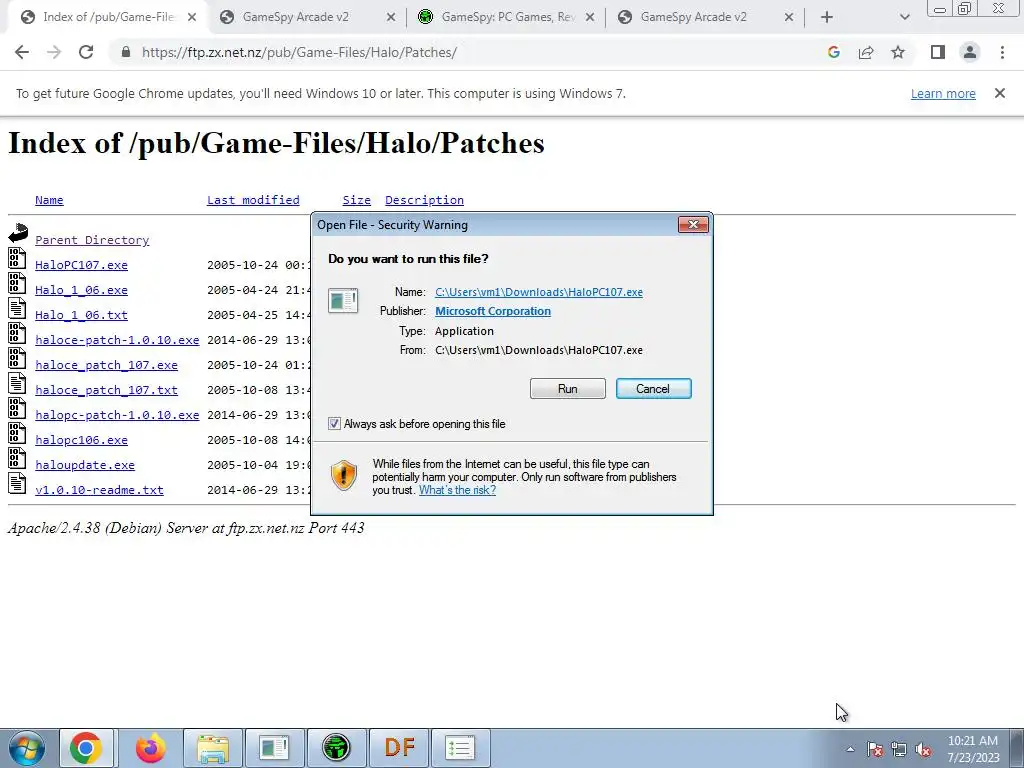Click the GameSpy Arcade taskbar icon

click(x=337, y=748)
